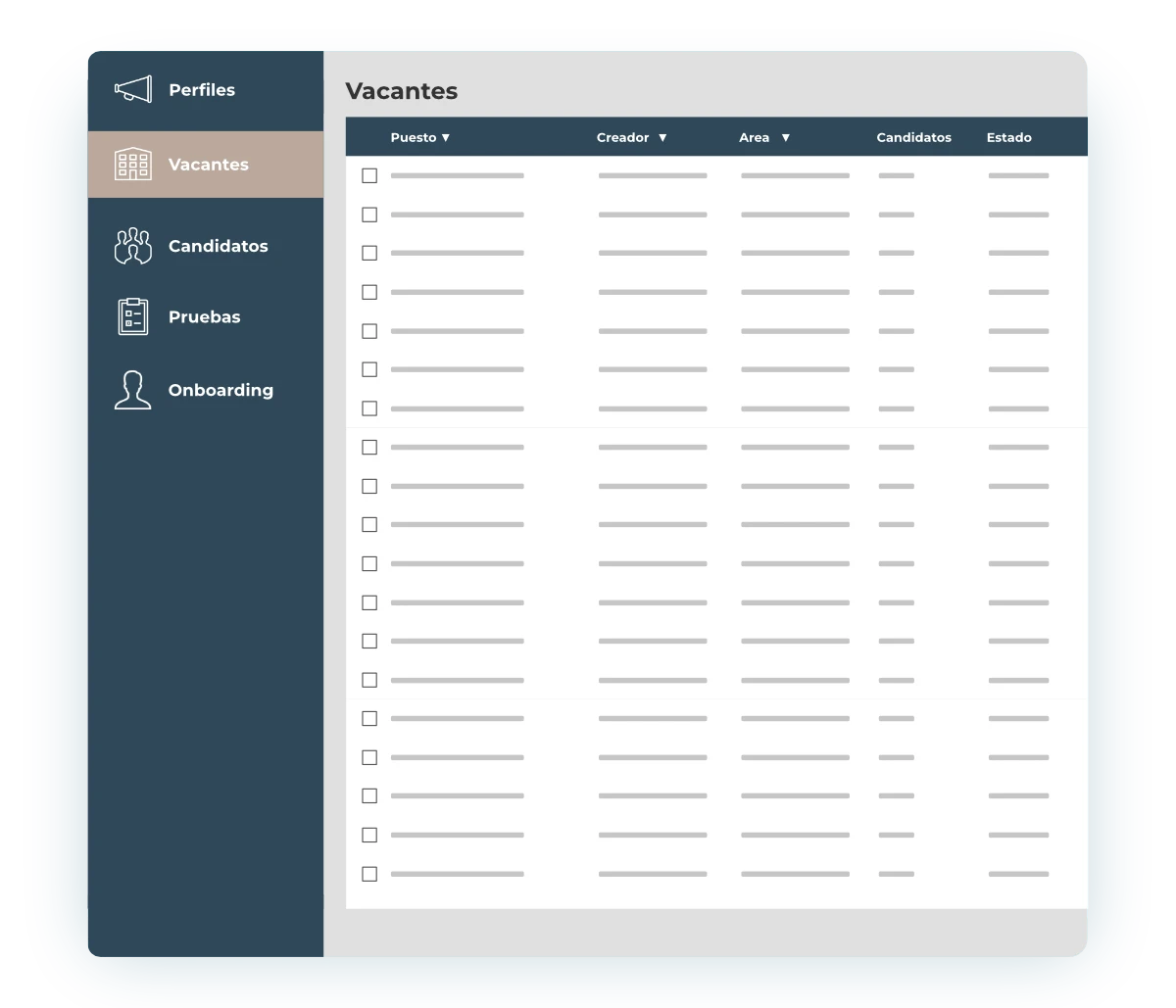Tick the checkbox in the third table row

(x=369, y=253)
